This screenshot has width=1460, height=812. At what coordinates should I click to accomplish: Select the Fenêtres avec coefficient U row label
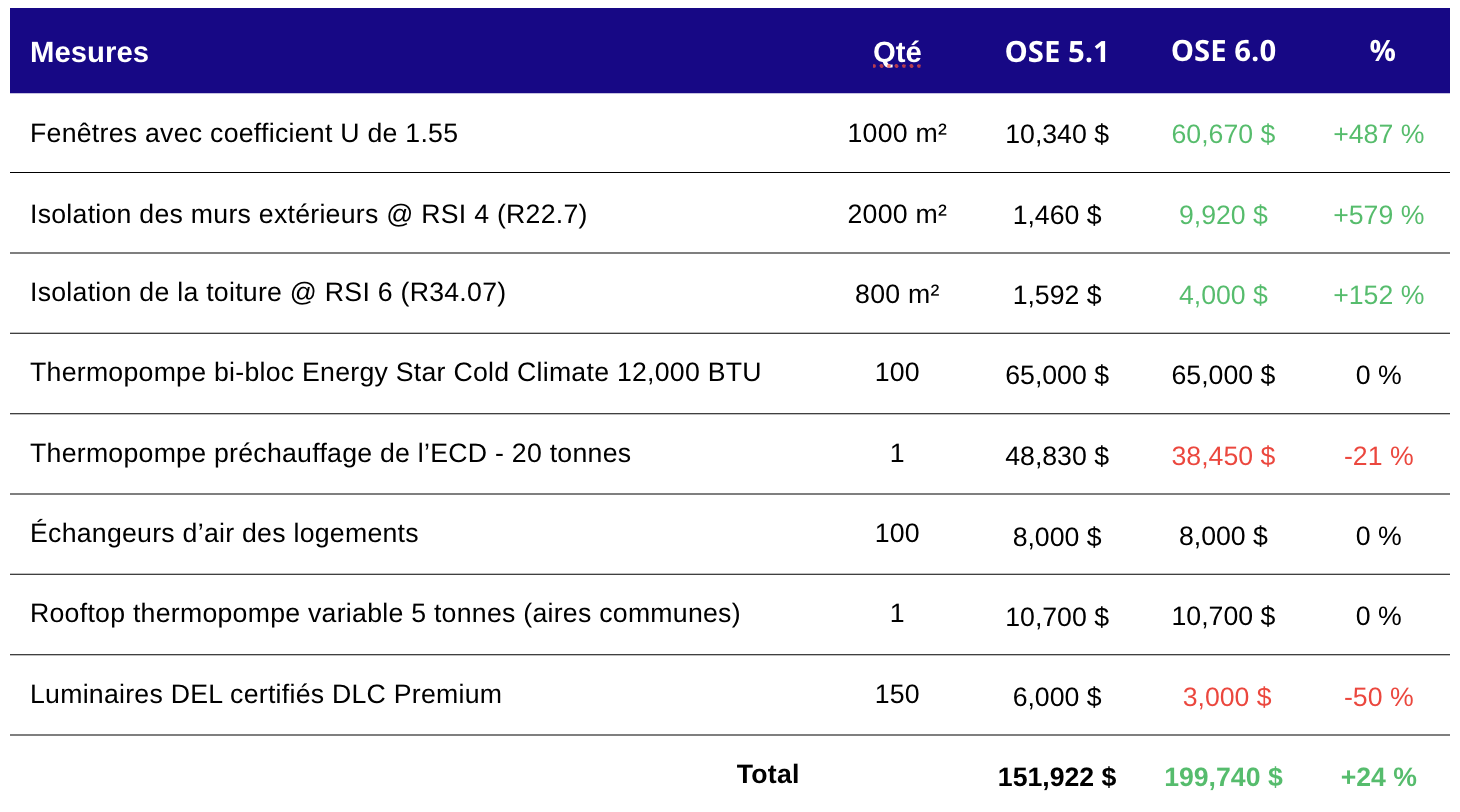click(244, 133)
